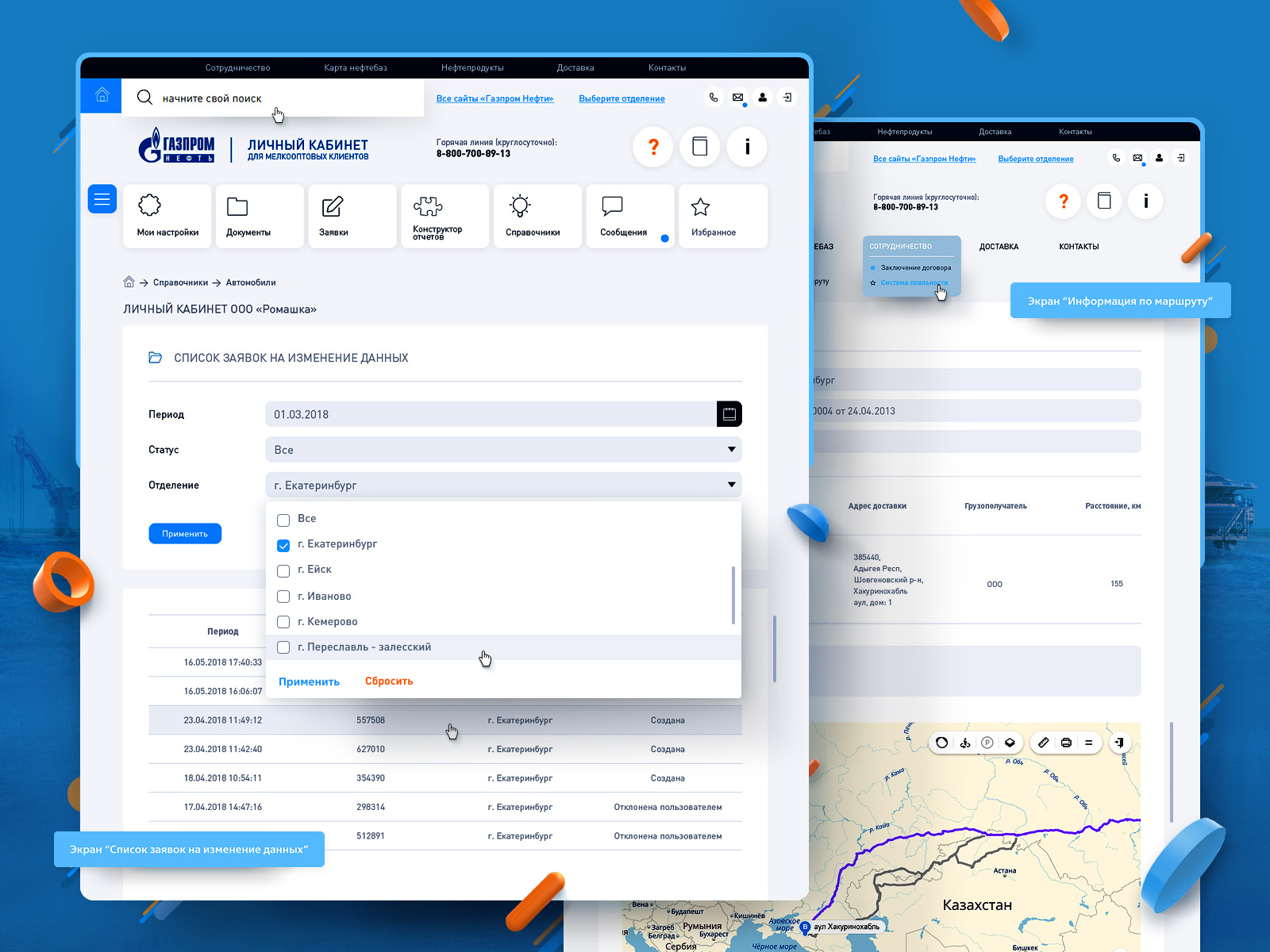Click the logout icon in front window header
Image resolution: width=1270 pixels, height=952 pixels.
pos(787,98)
